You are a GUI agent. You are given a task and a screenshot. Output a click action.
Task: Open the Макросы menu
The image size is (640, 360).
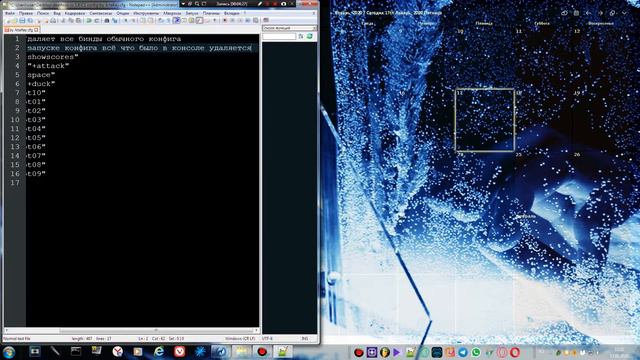click(x=172, y=13)
